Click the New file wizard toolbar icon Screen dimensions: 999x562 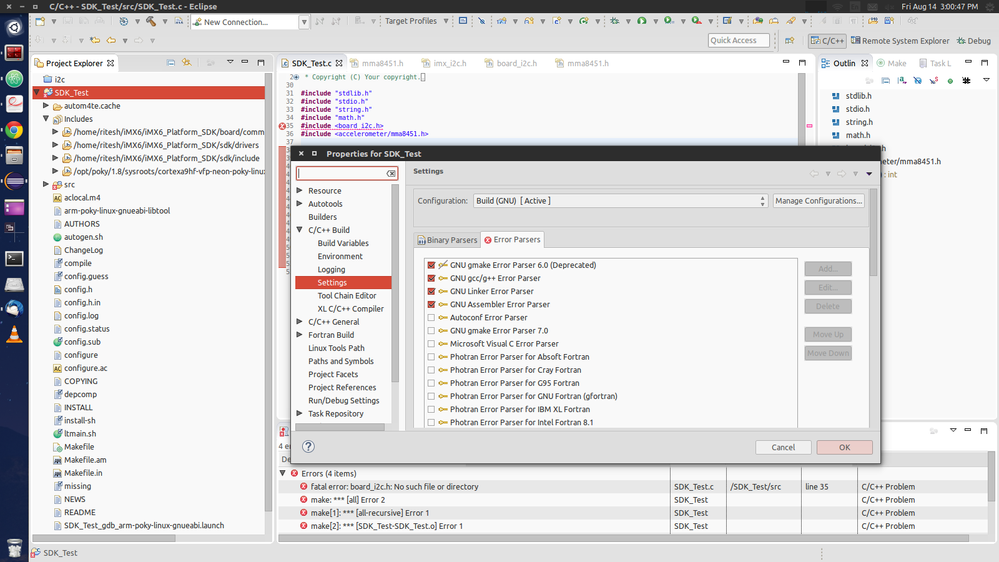tap(40, 21)
